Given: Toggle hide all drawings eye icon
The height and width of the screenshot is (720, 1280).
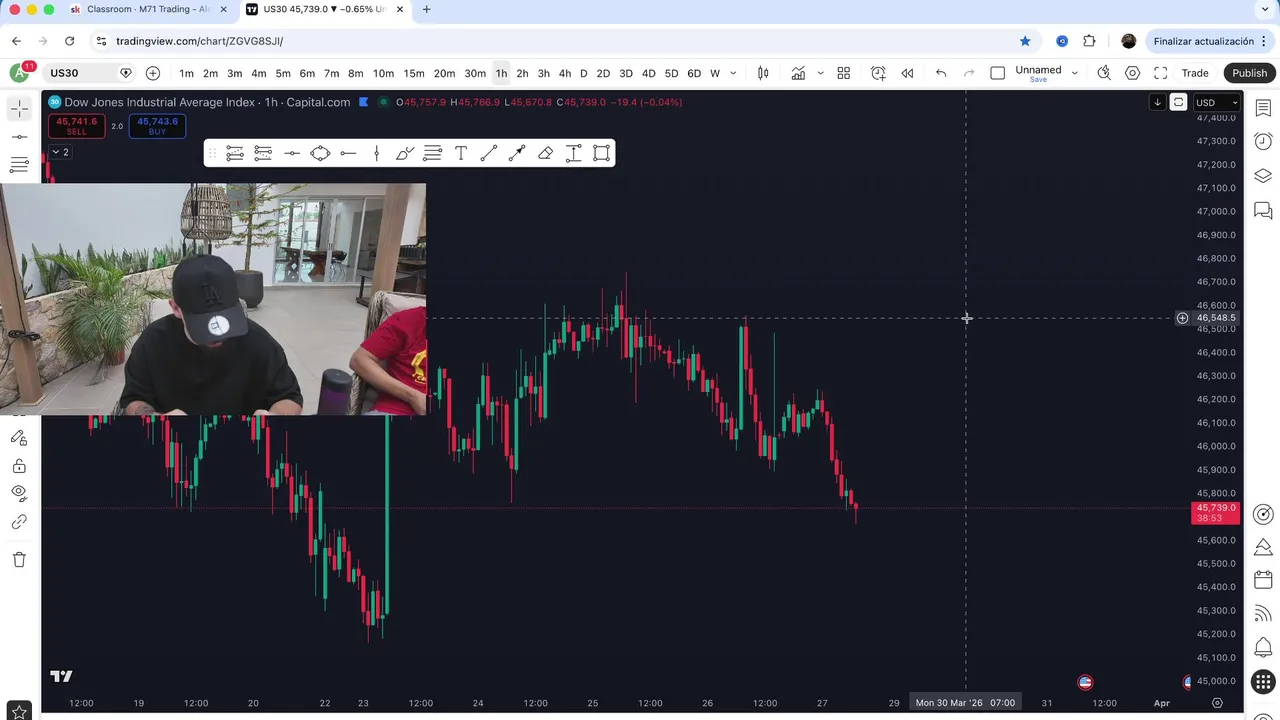Looking at the screenshot, I should pyautogui.click(x=19, y=492).
